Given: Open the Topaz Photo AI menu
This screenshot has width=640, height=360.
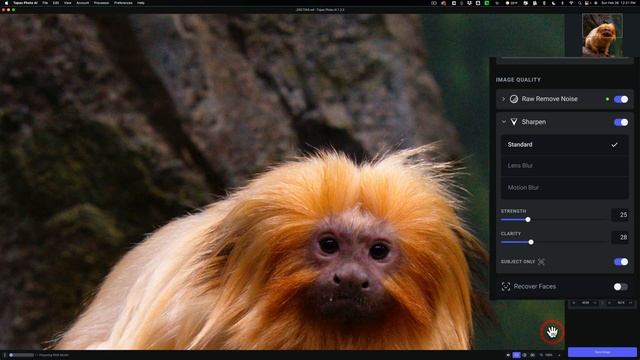Looking at the screenshot, I should point(25,3).
